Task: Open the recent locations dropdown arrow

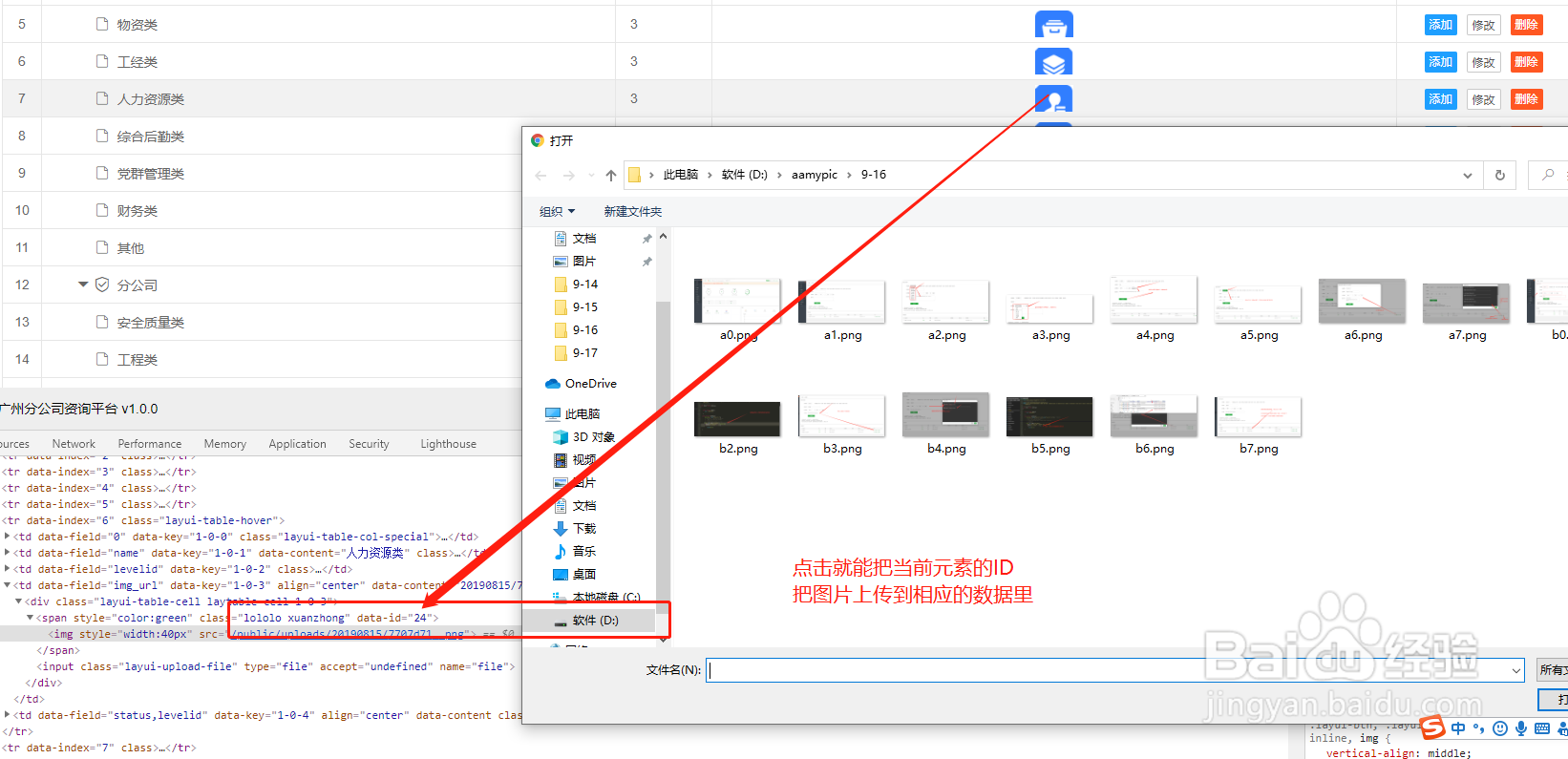Action: tap(591, 176)
